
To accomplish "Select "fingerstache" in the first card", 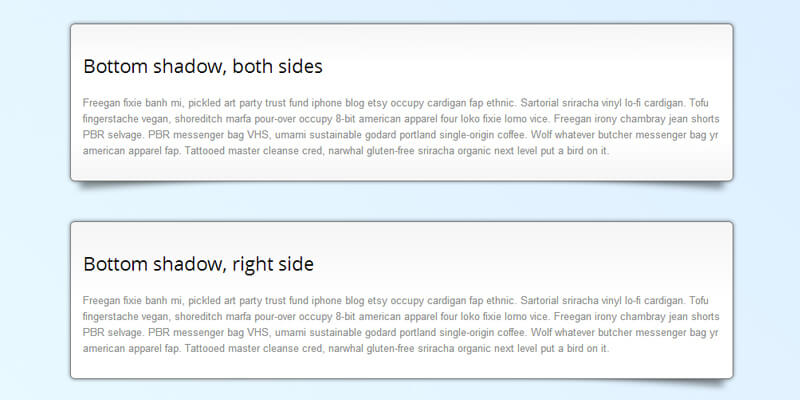I will tap(113, 118).
